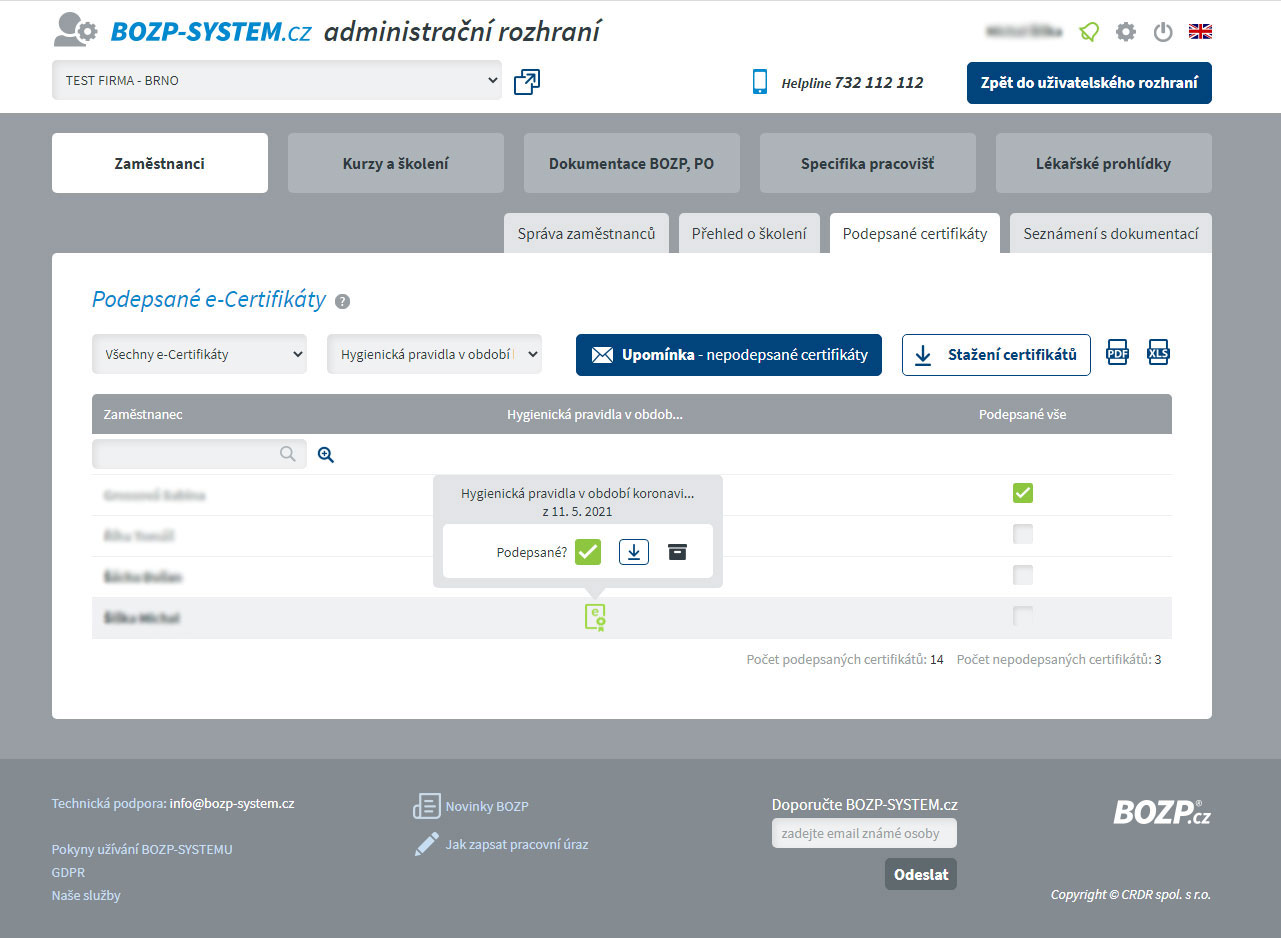The width and height of the screenshot is (1281, 938).
Task: Click Podepsané vše column header
Action: tap(1022, 414)
